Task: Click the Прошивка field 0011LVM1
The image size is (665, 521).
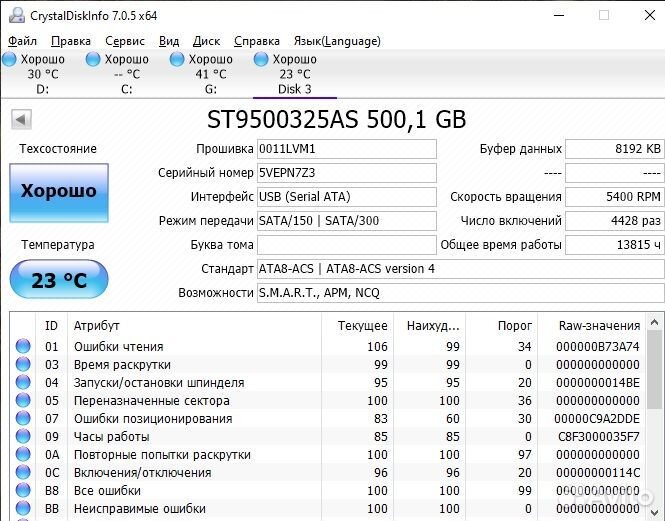Action: tap(346, 149)
